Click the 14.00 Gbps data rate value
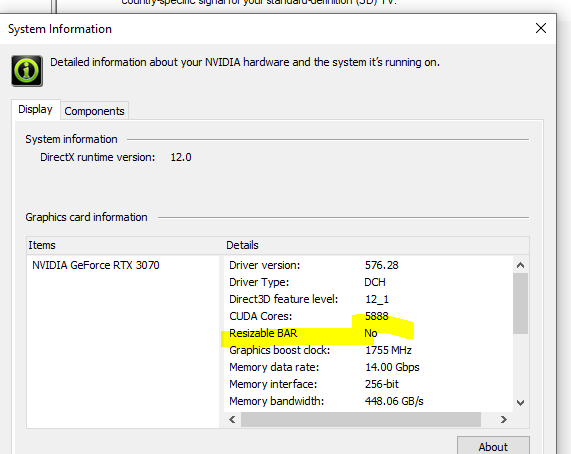 (392, 367)
